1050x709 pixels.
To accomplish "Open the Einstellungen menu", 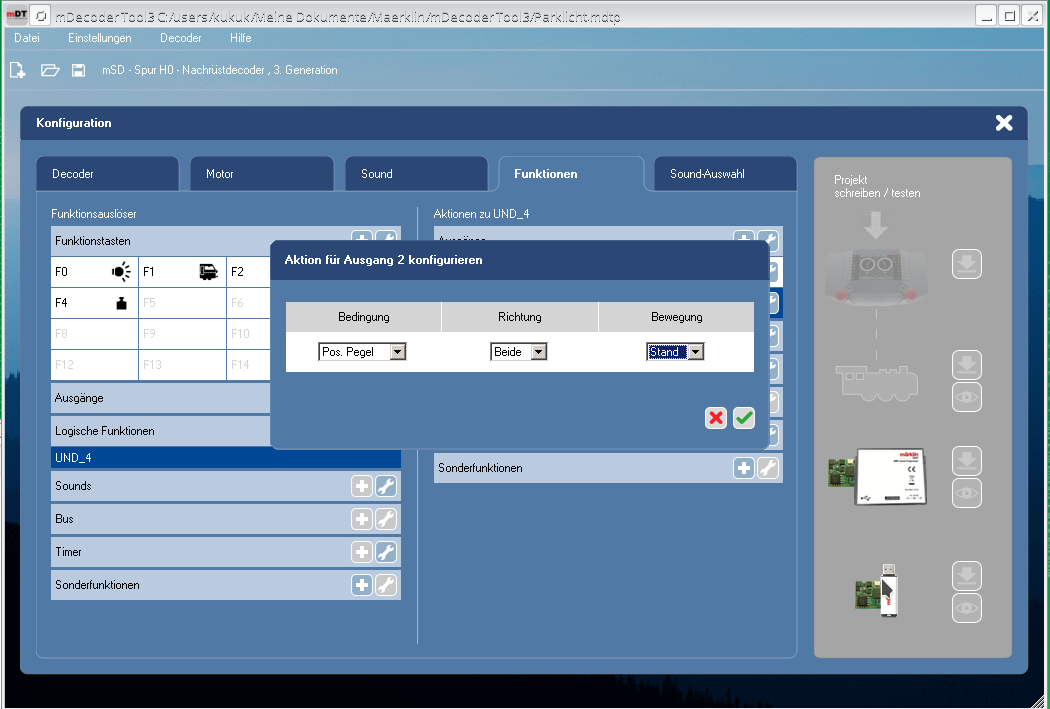I will [x=99, y=38].
